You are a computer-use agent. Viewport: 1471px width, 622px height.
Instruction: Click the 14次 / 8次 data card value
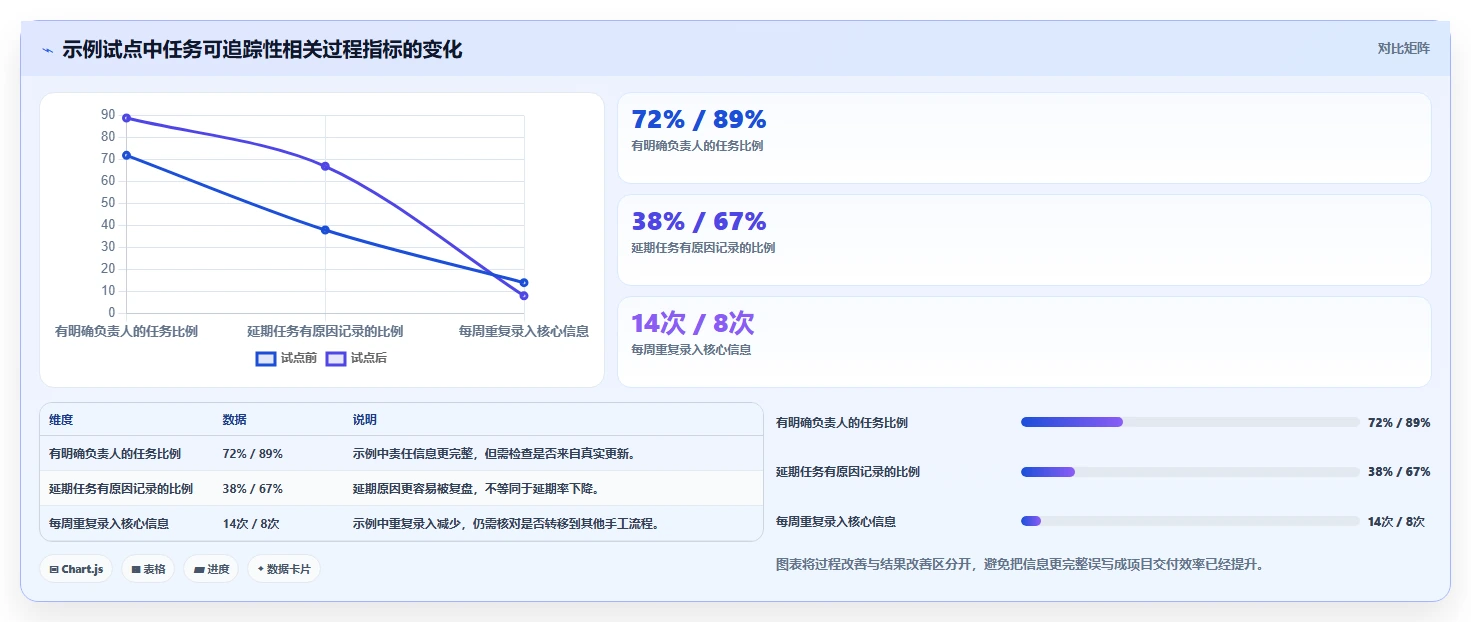(693, 324)
